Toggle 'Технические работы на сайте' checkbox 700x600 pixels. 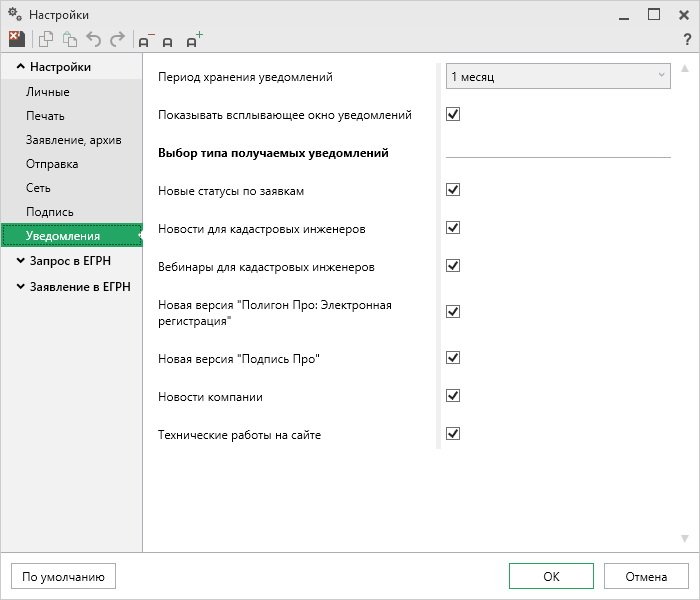point(453,433)
